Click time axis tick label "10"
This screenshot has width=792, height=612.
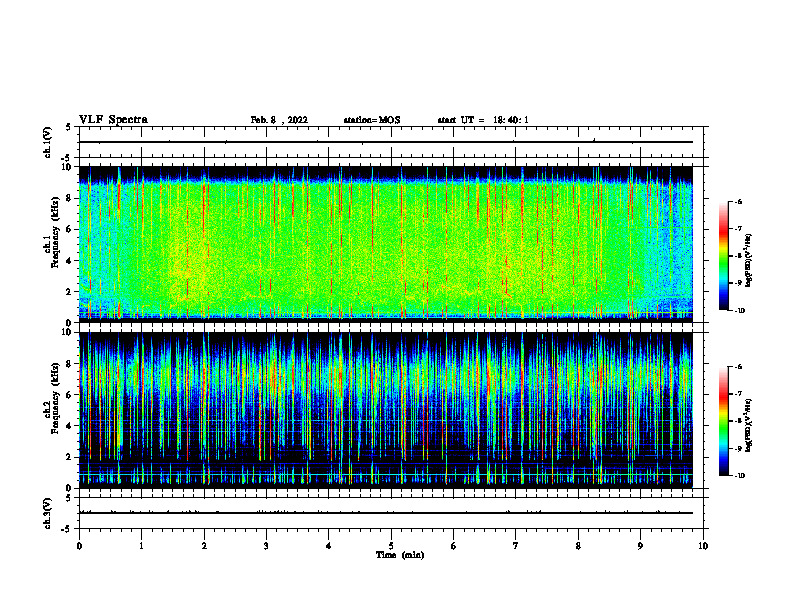point(703,546)
